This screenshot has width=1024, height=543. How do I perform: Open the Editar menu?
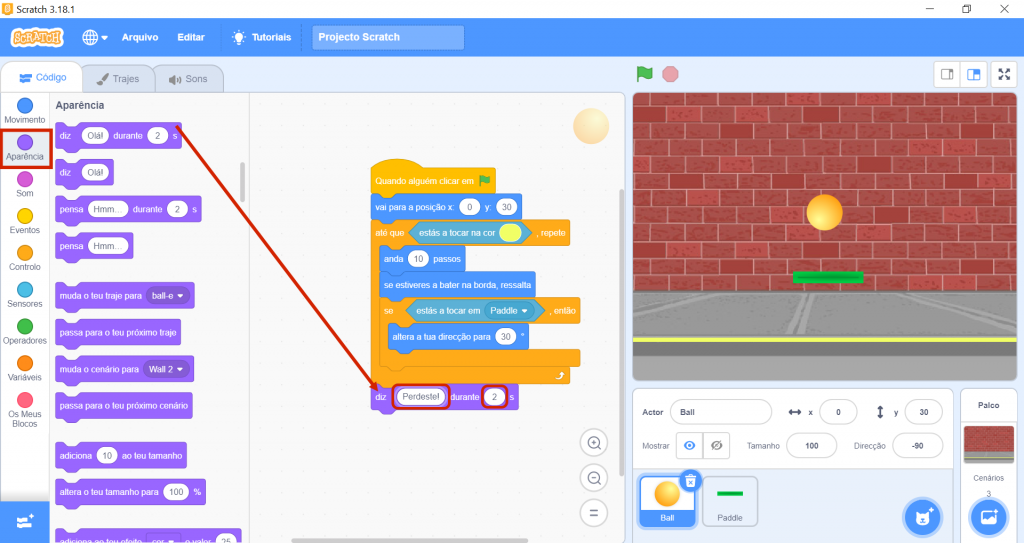(191, 37)
